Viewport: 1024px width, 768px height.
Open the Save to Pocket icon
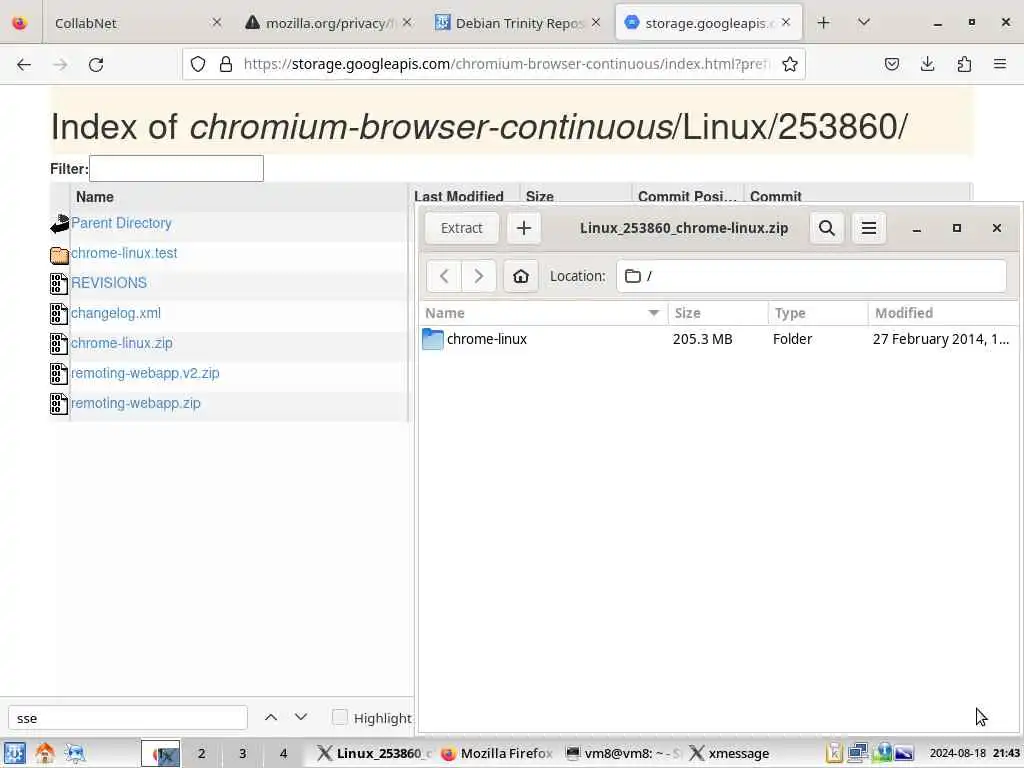pyautogui.click(x=891, y=64)
